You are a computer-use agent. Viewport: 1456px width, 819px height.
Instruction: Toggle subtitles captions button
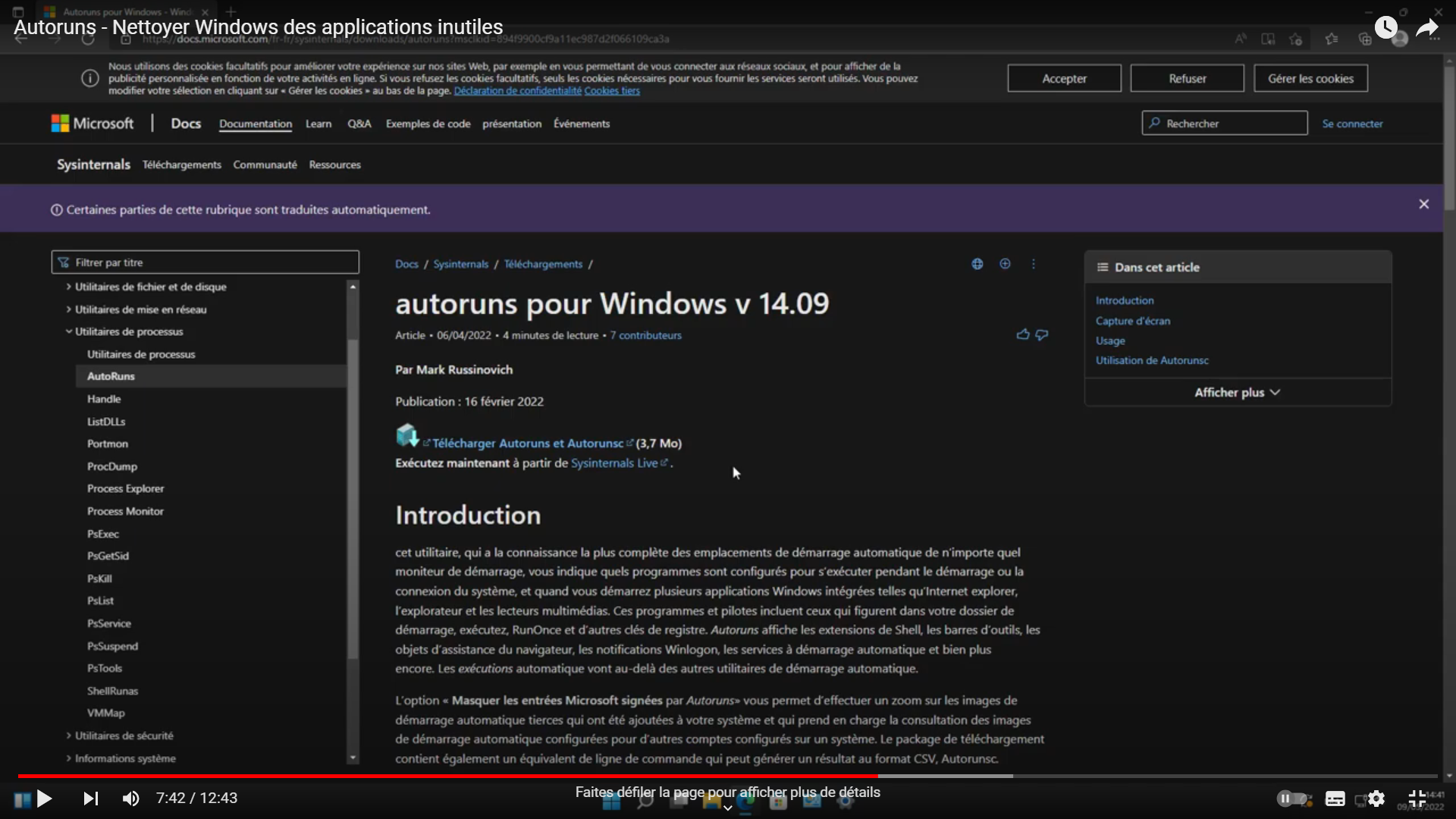click(x=1335, y=799)
